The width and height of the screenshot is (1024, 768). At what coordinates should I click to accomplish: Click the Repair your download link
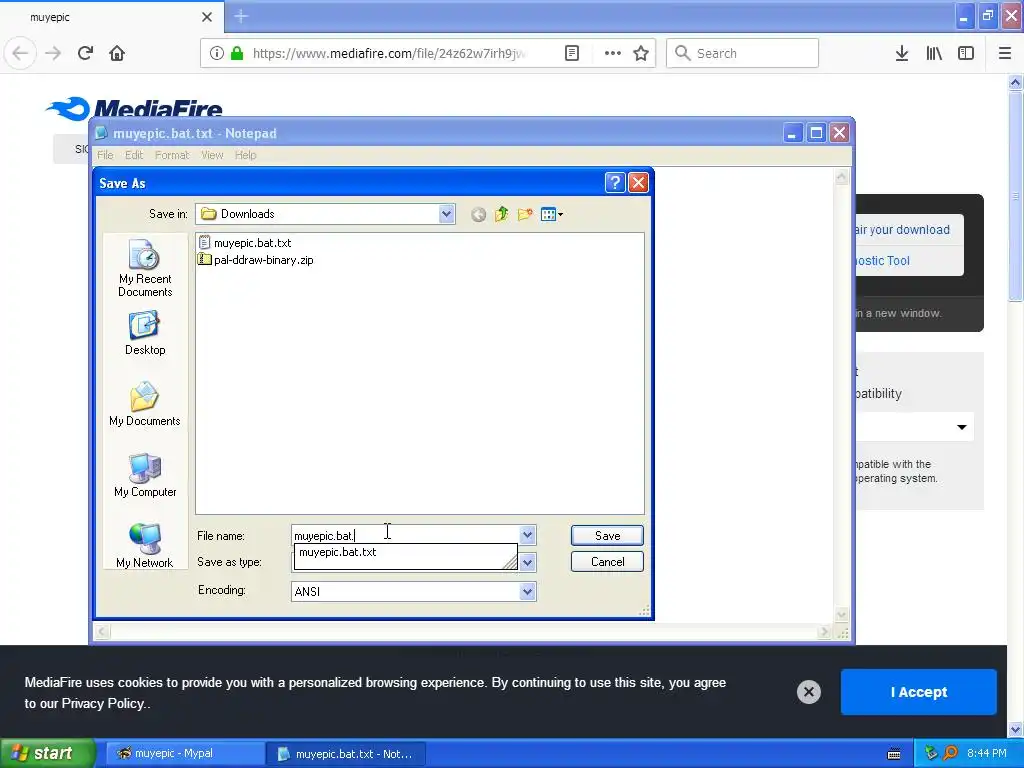coord(903,230)
